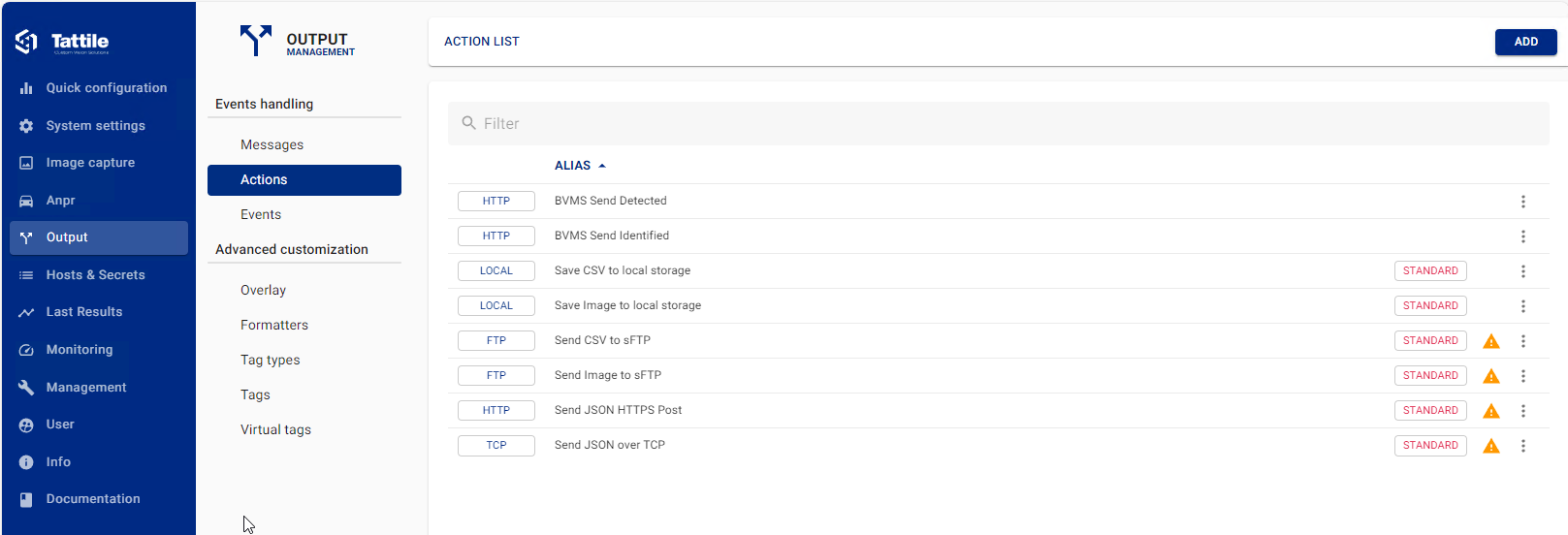Viewport: 1568px width, 535px height.
Task: Open three-dot menu for Send Image to sFTP
Action: [1523, 376]
